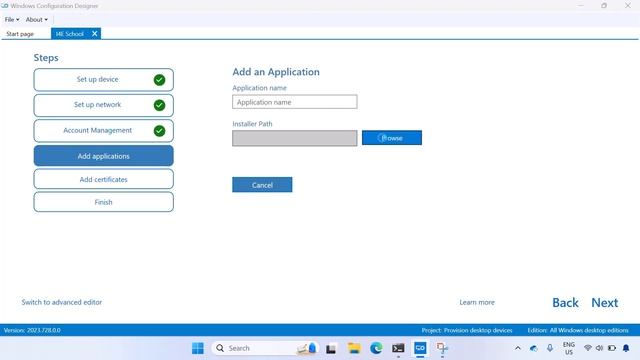Go to the Set up device step

pyautogui.click(x=104, y=80)
